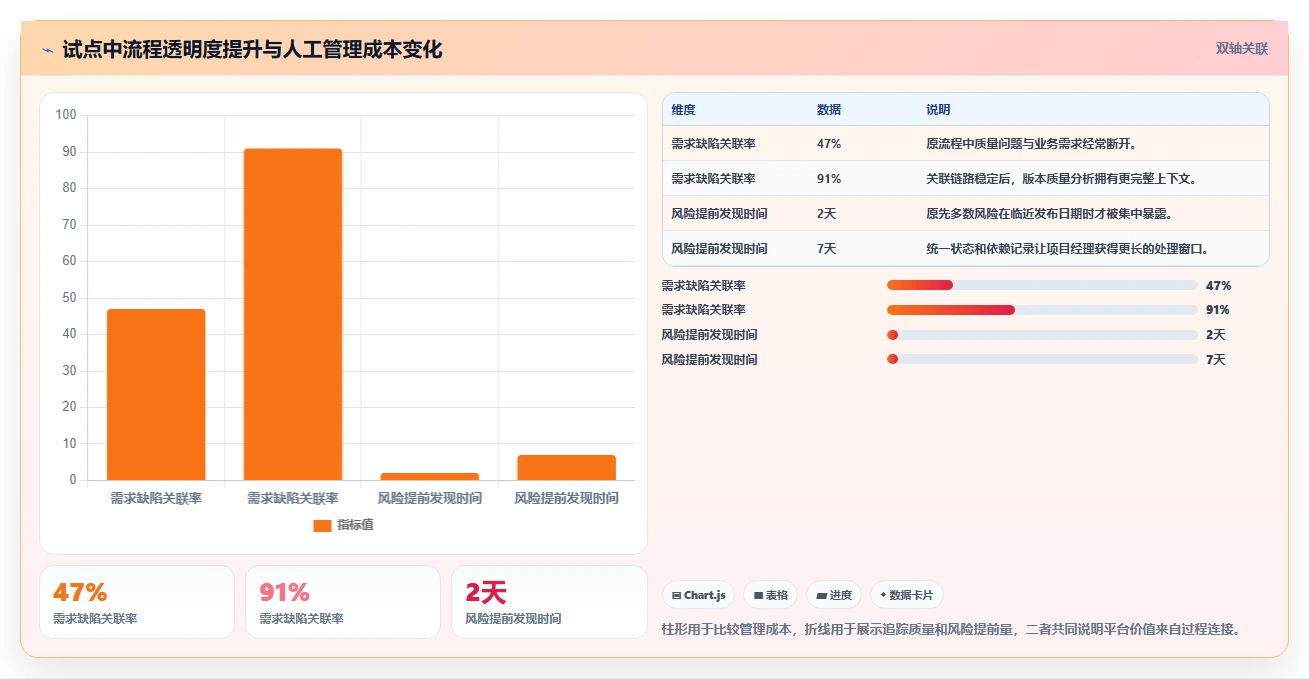The width and height of the screenshot is (1309, 679).
Task: Click the progress bar labeled 47%
Action: click(1042, 285)
